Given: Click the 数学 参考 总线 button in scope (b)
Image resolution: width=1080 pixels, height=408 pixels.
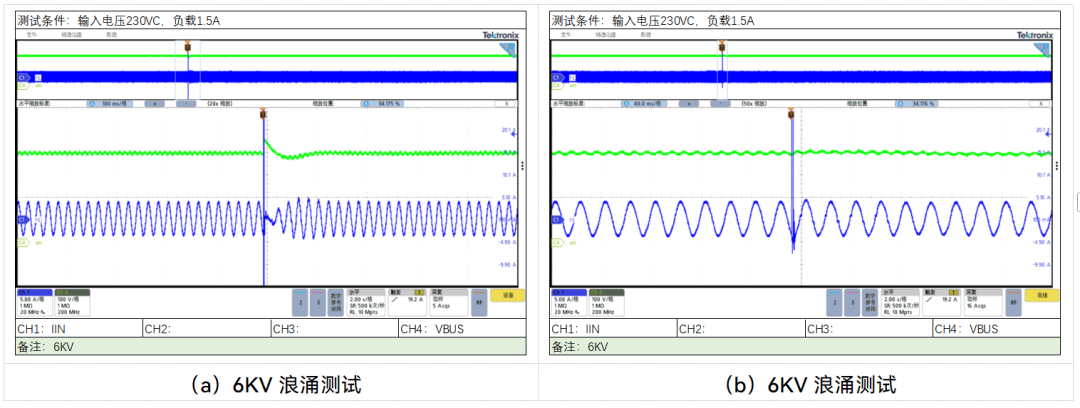Looking at the screenshot, I should pyautogui.click(x=869, y=302).
